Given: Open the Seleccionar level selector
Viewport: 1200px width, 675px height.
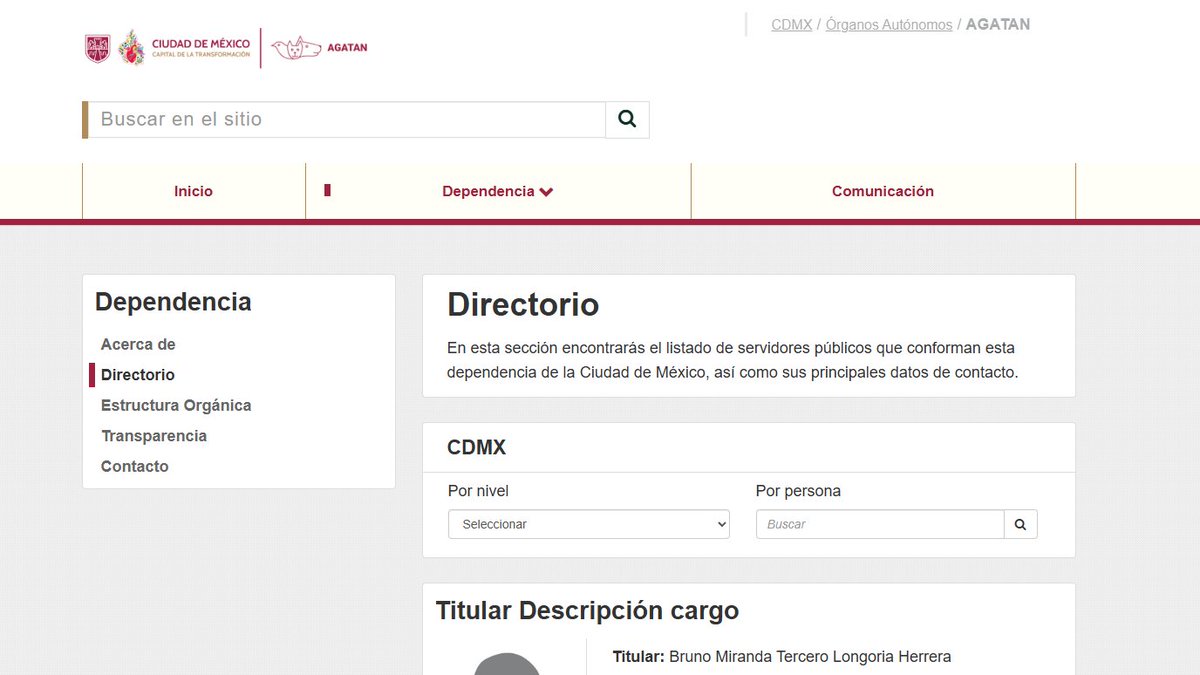Looking at the screenshot, I should (588, 523).
